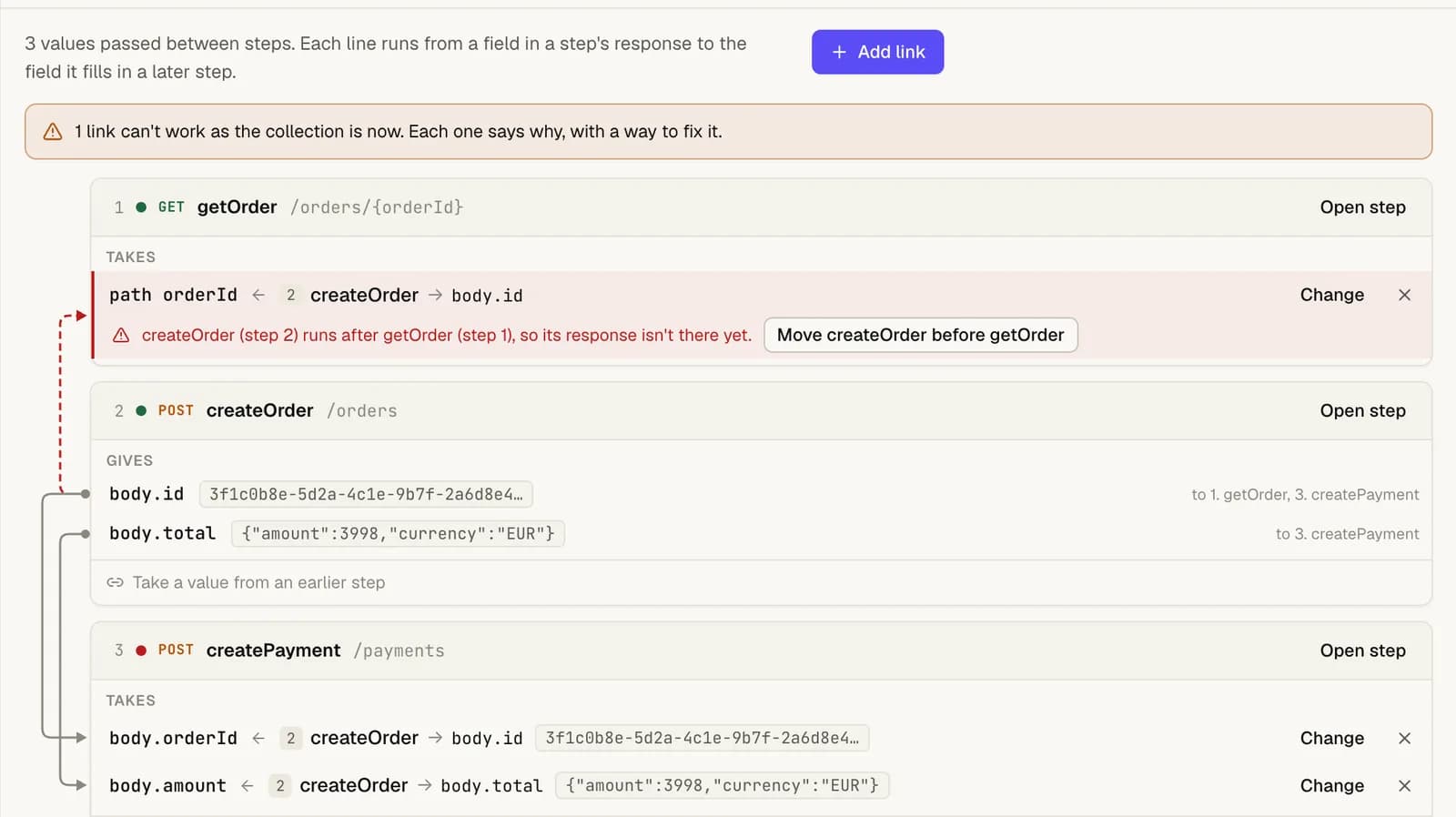Image resolution: width=1456 pixels, height=817 pixels.
Task: Click the Add link button
Action: [877, 52]
